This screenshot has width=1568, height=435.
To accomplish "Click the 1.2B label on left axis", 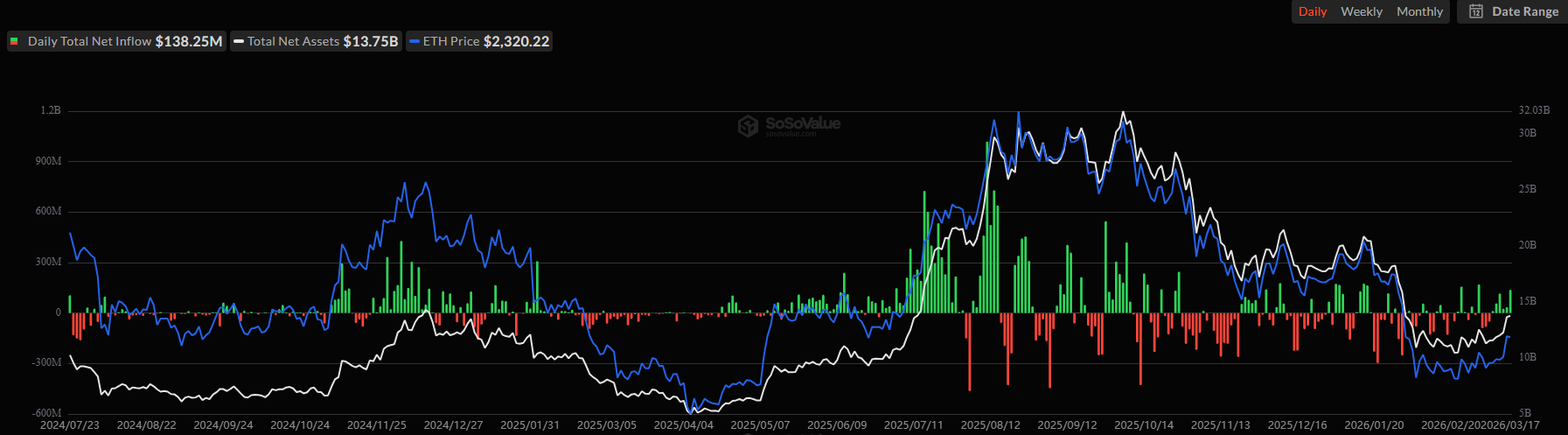I will coord(51,110).
